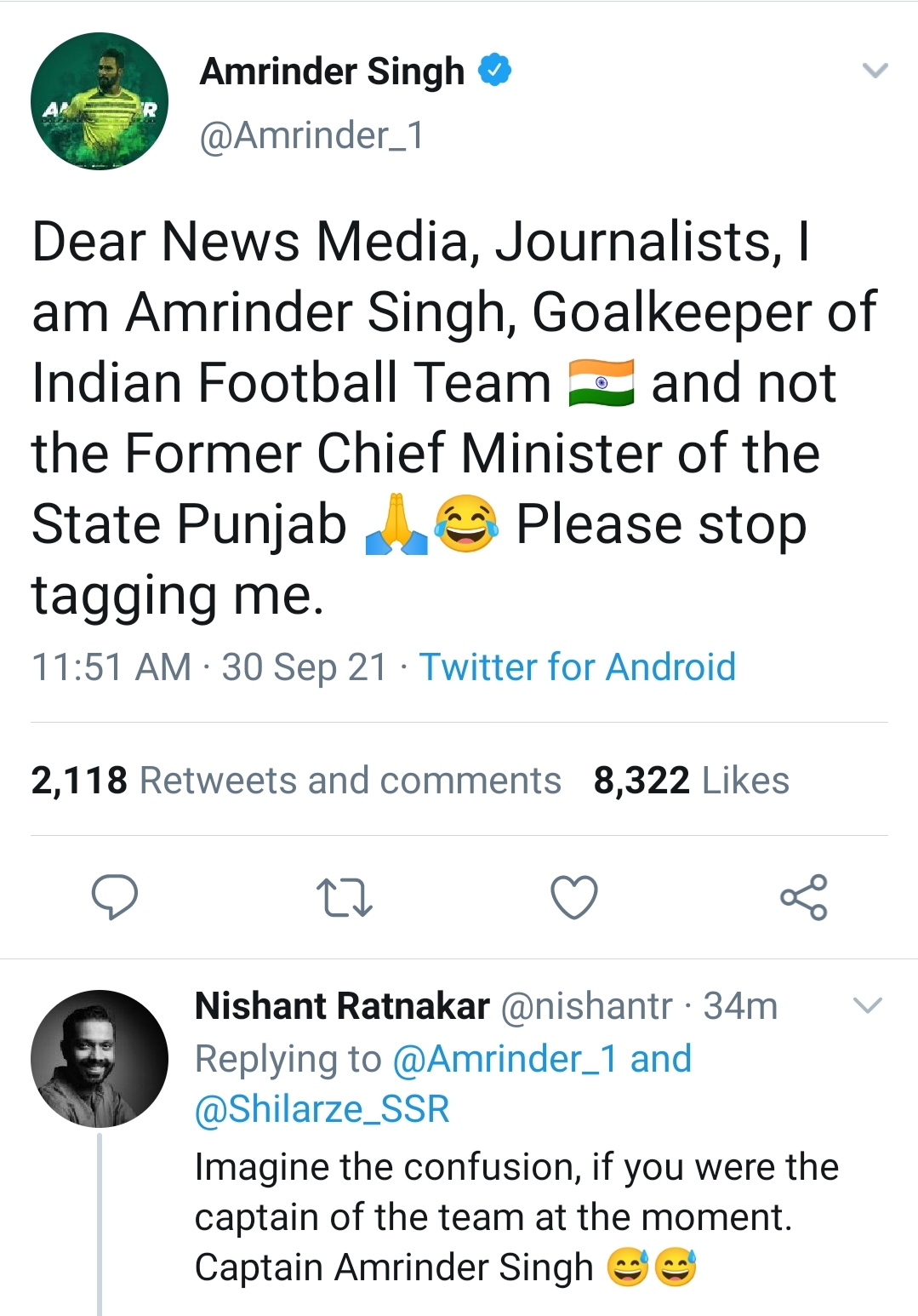
Task: Click the @Amrinder_1 handle under name
Action: coord(311,135)
